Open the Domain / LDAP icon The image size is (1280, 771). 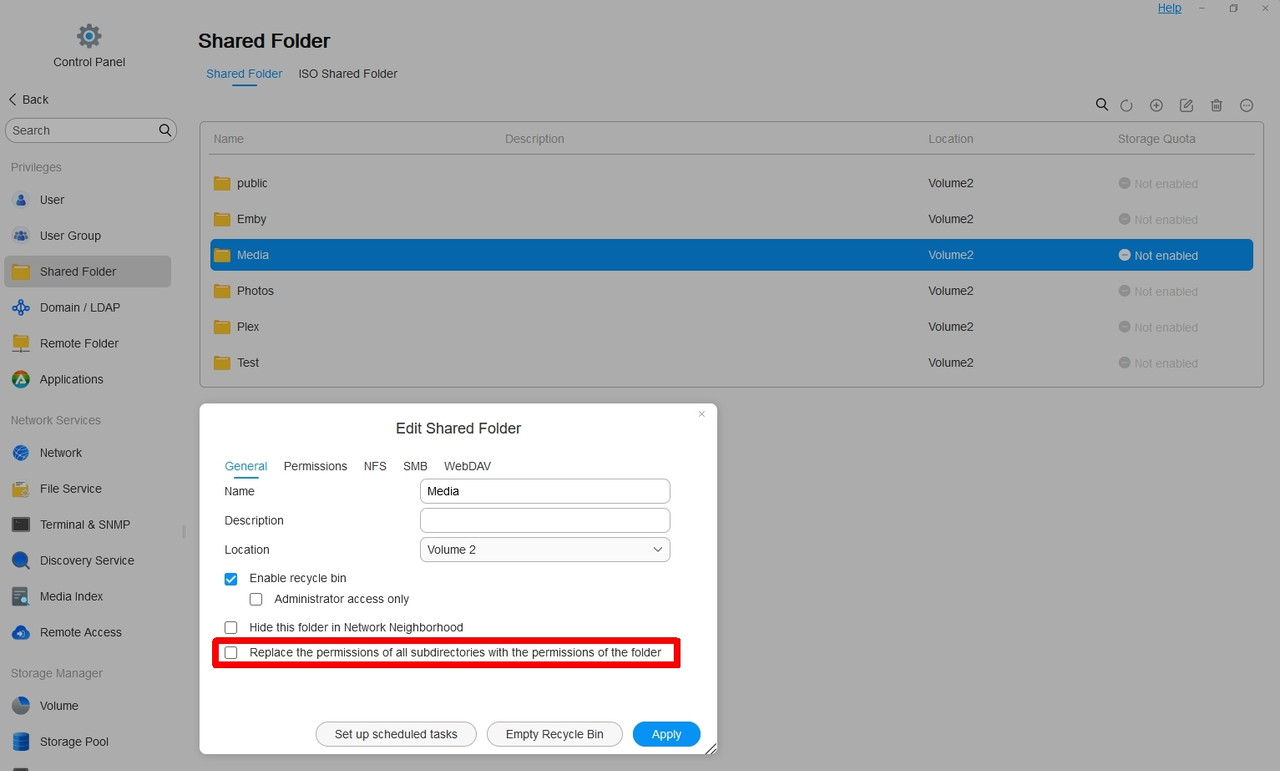pos(21,308)
